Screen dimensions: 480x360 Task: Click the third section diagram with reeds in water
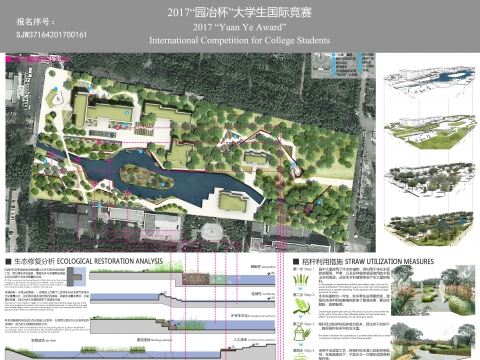tap(182, 324)
